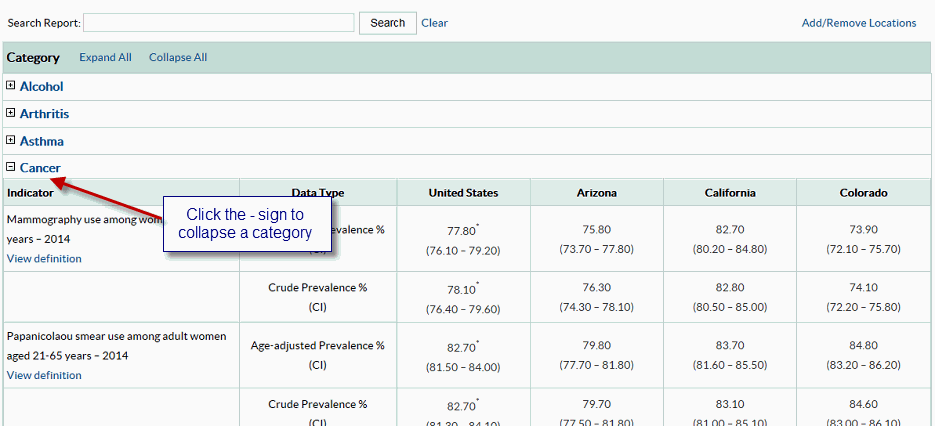
Task: Focus the Search Report text field
Action: 219,23
